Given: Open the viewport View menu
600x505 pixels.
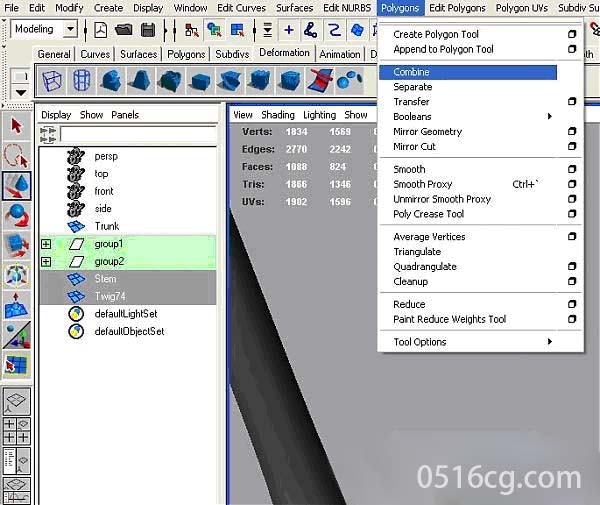Looking at the screenshot, I should (243, 115).
